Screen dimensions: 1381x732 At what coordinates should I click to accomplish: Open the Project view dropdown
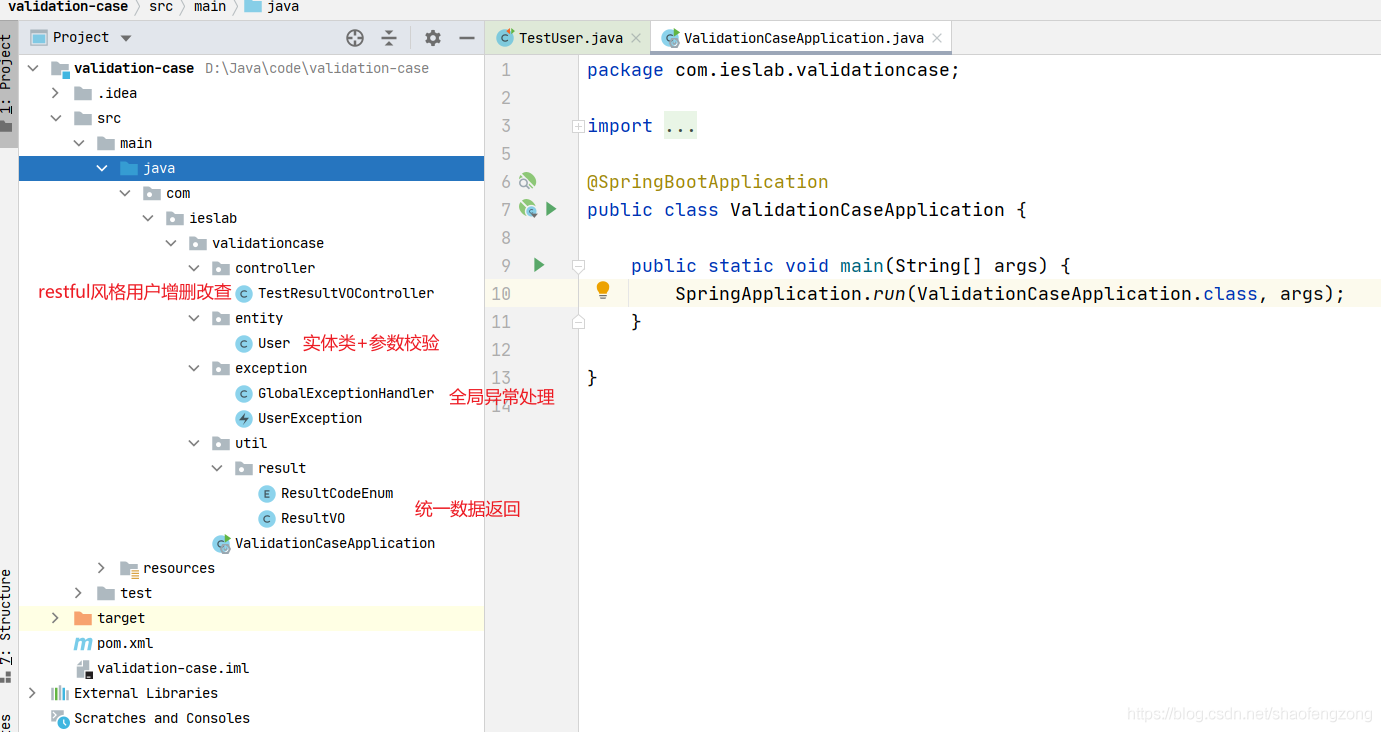[126, 38]
